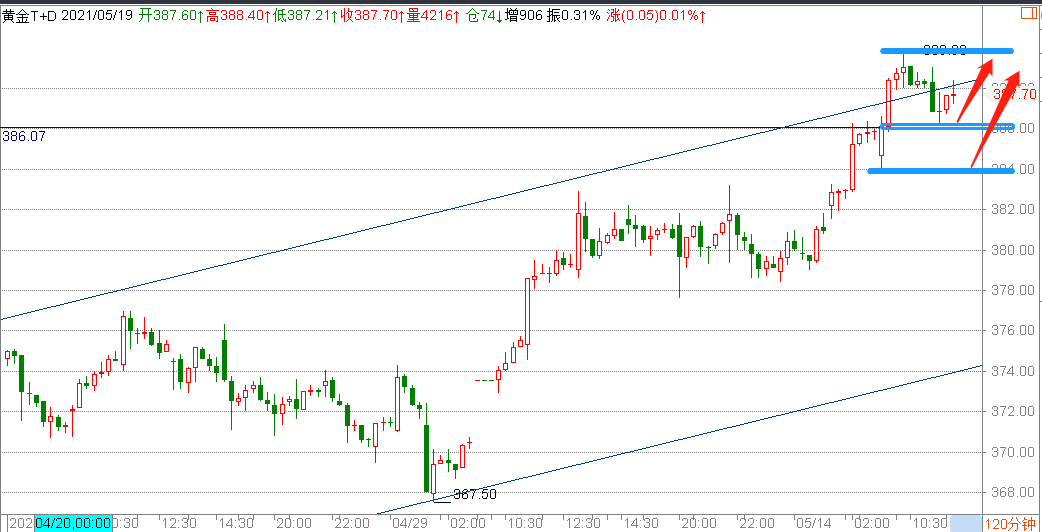This screenshot has height=532, width=1042.
Task: Click the 量4216 volume readout
Action: click(x=433, y=17)
